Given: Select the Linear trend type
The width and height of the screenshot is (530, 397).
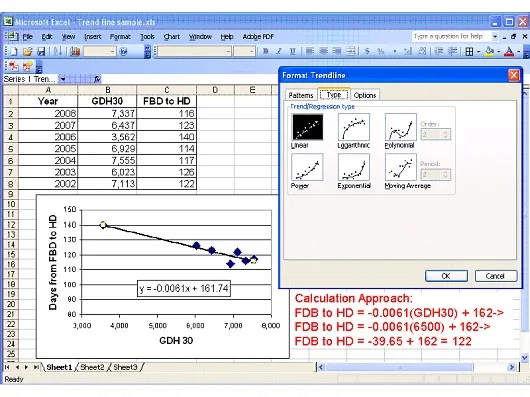Looking at the screenshot, I should click(307, 127).
